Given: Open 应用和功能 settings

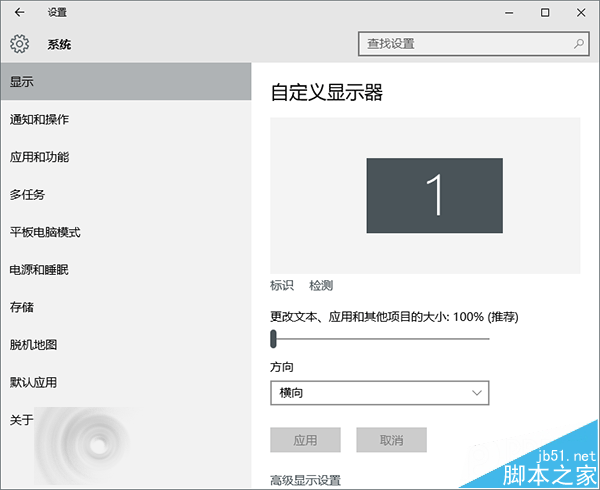Looking at the screenshot, I should click(126, 156).
